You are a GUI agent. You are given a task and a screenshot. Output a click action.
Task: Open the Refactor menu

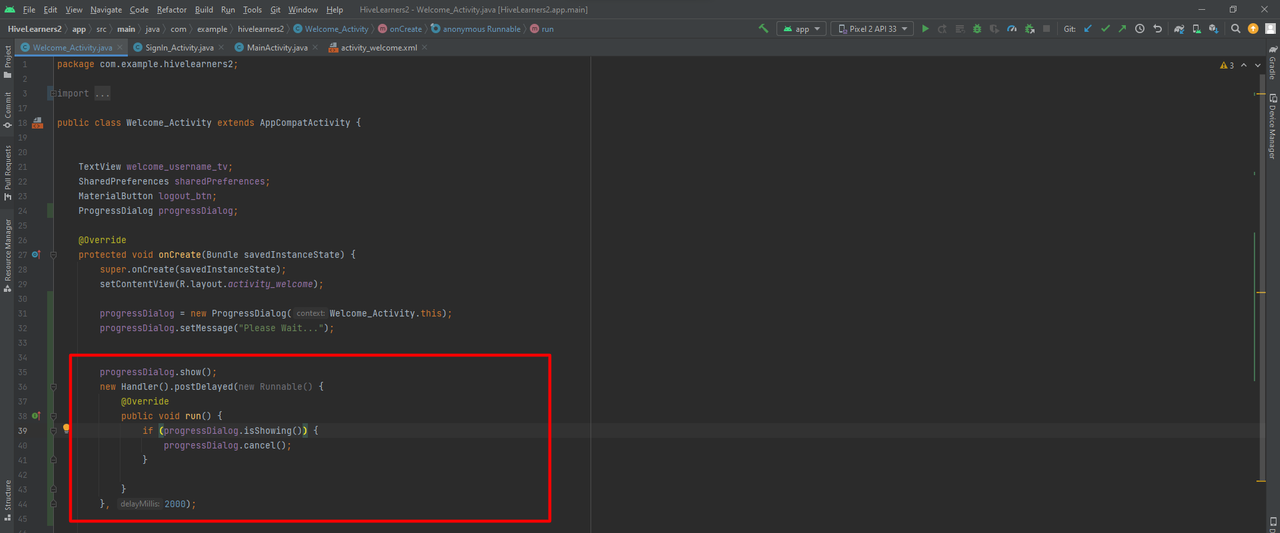point(172,9)
